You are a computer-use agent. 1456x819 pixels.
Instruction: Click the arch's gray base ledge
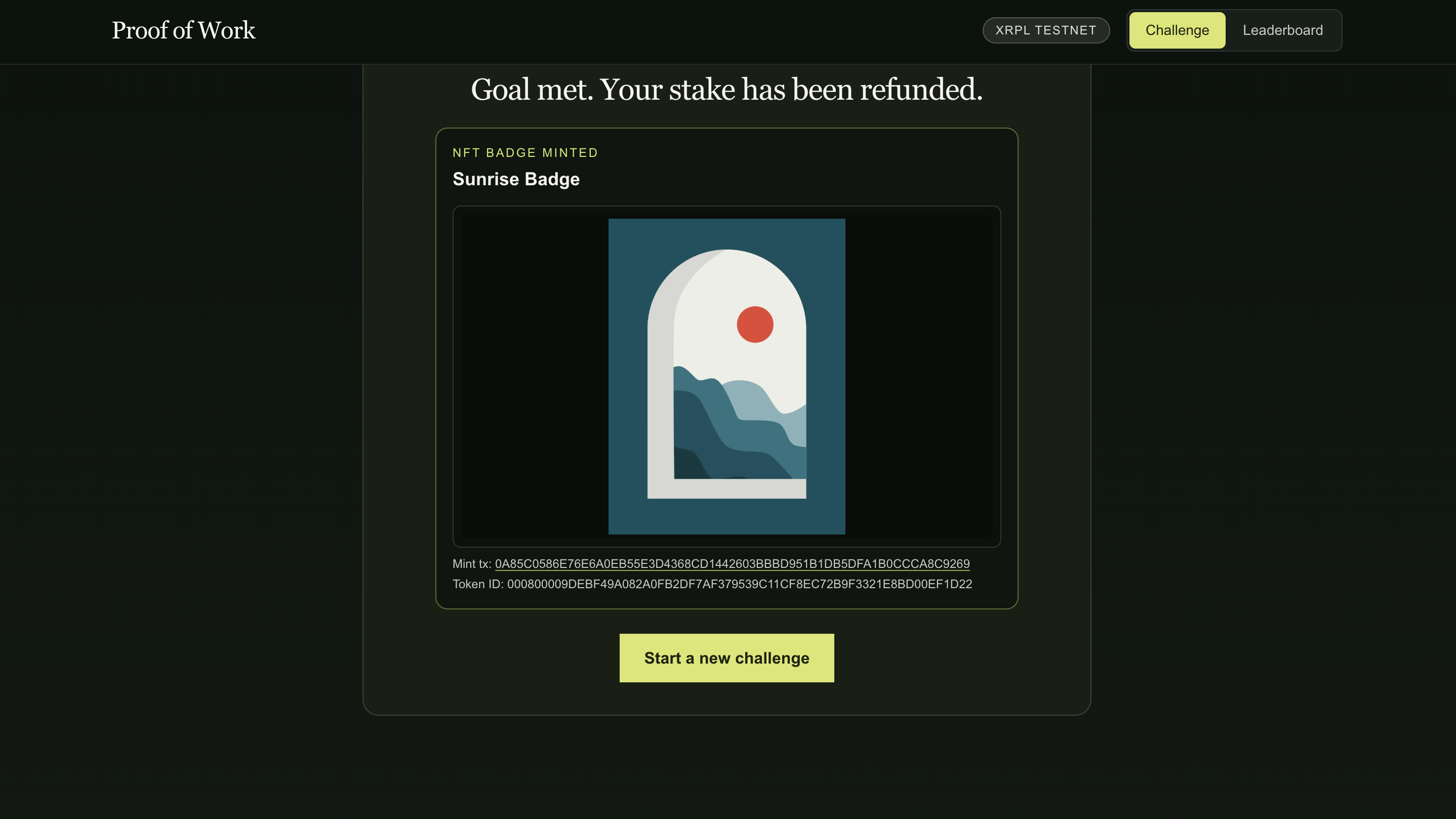(x=726, y=489)
